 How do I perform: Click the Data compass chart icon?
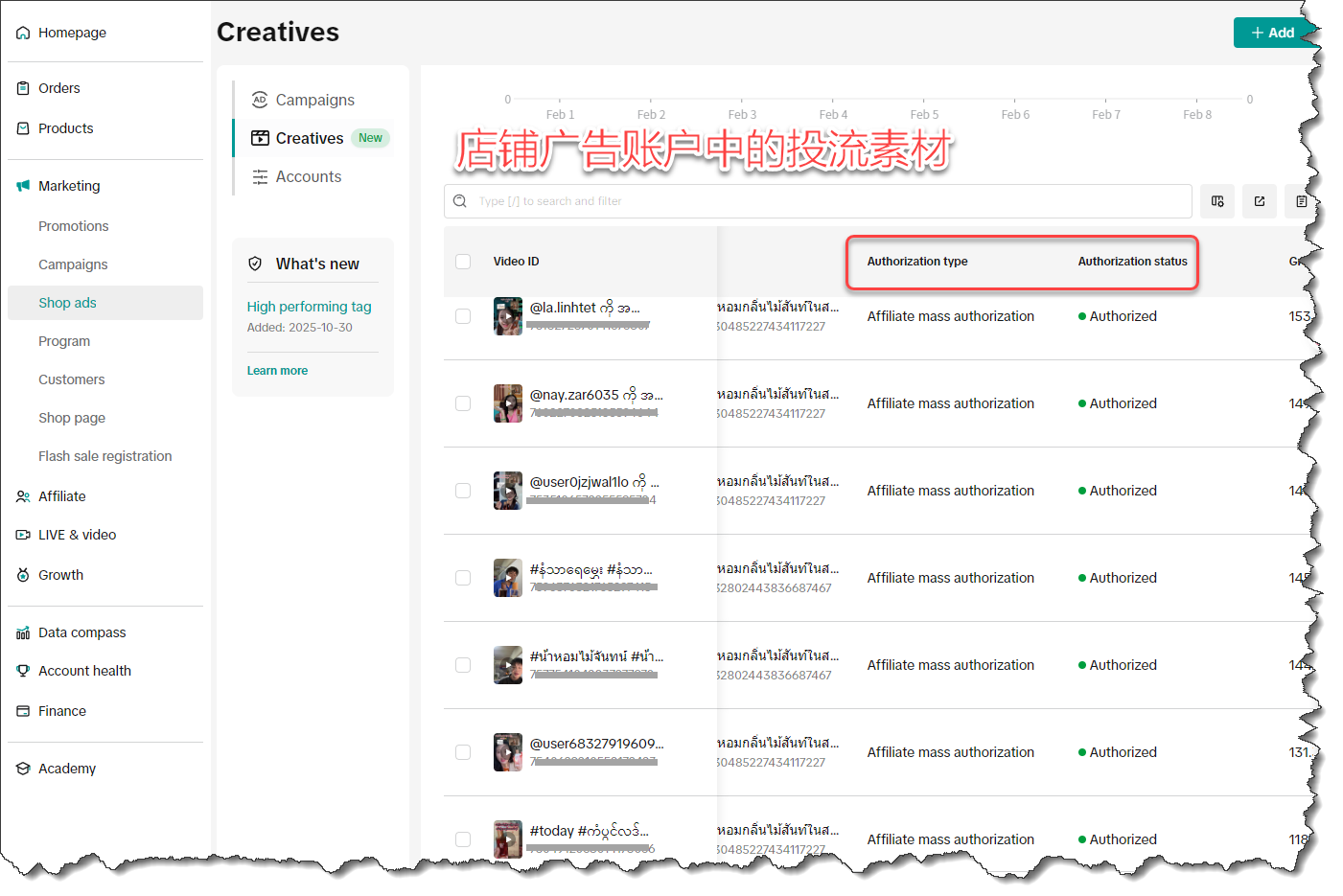tap(23, 632)
